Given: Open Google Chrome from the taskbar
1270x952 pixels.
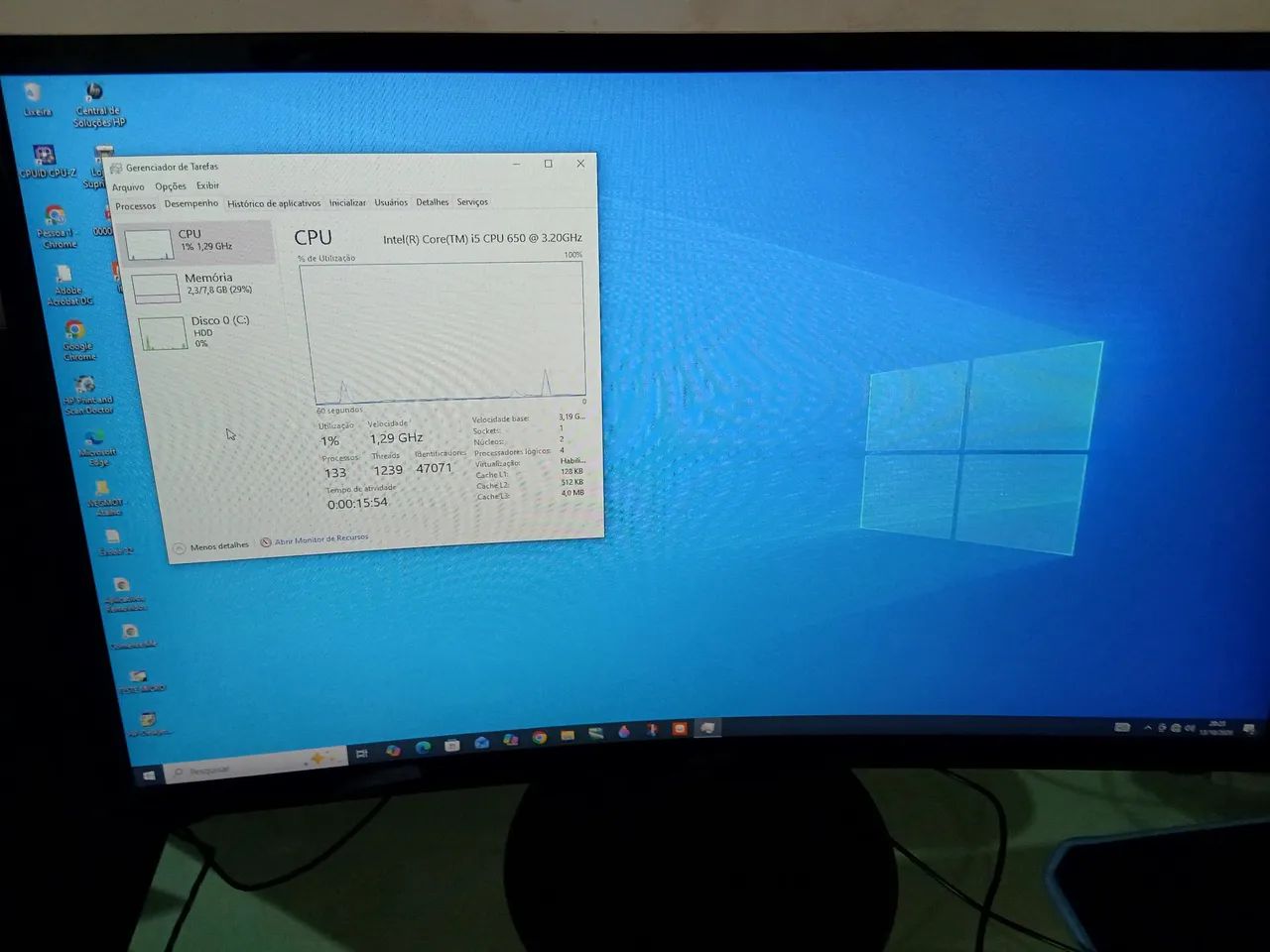Looking at the screenshot, I should [539, 737].
